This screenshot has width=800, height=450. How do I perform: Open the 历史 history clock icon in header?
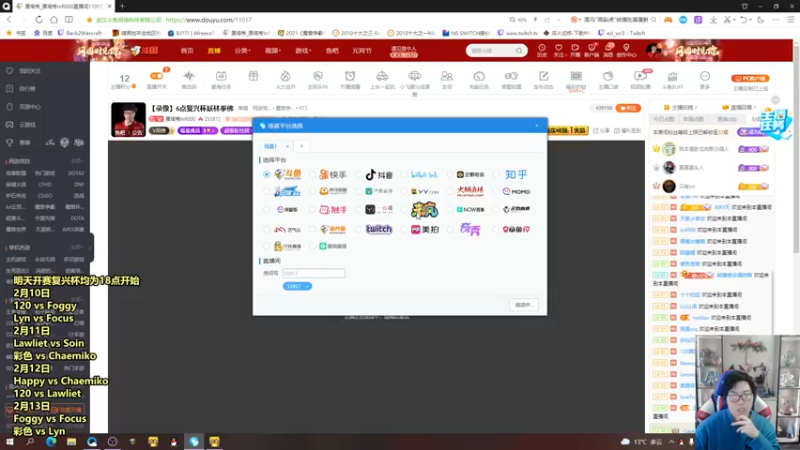[x=542, y=50]
